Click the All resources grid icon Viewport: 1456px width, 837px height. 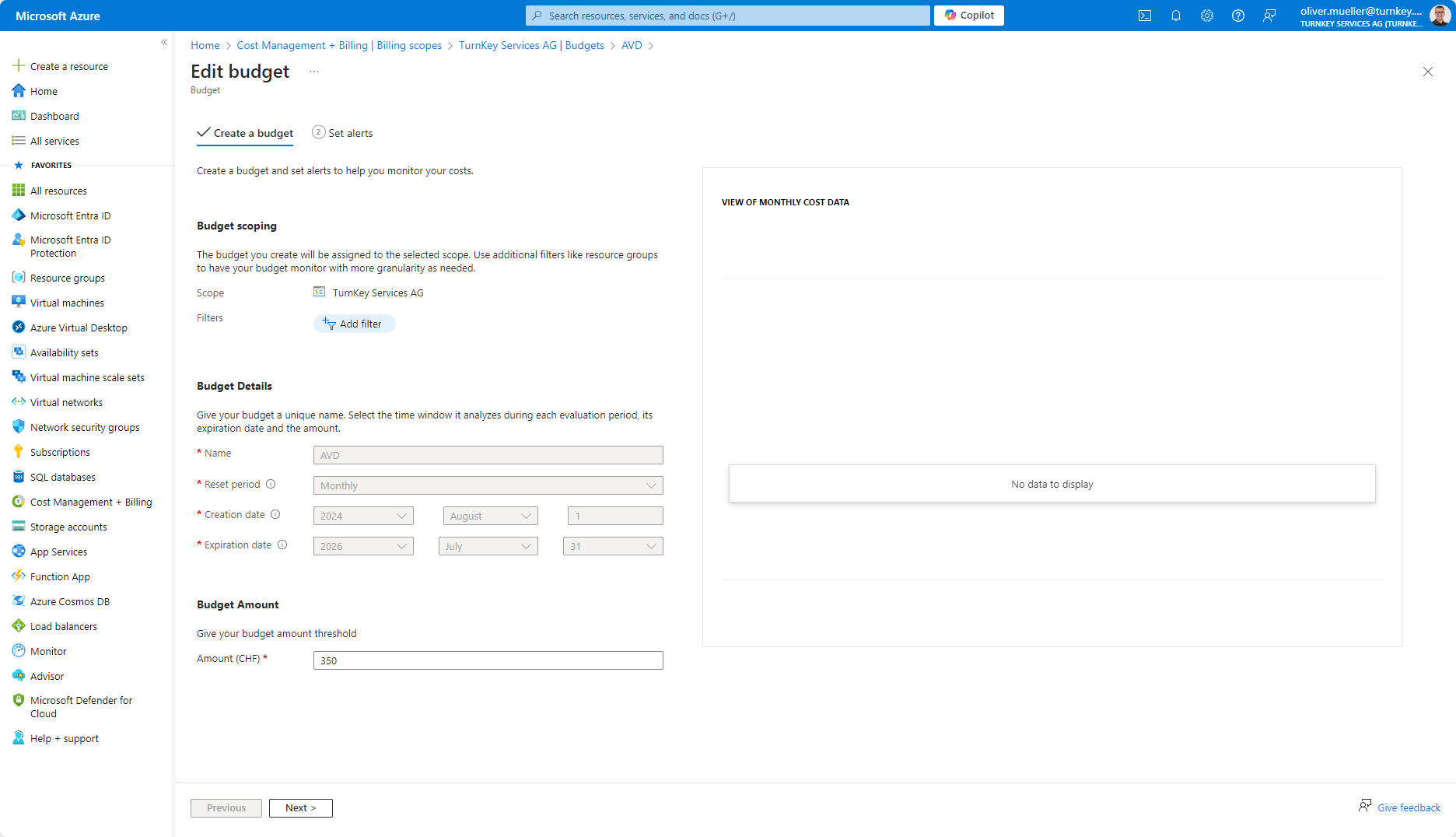point(19,191)
